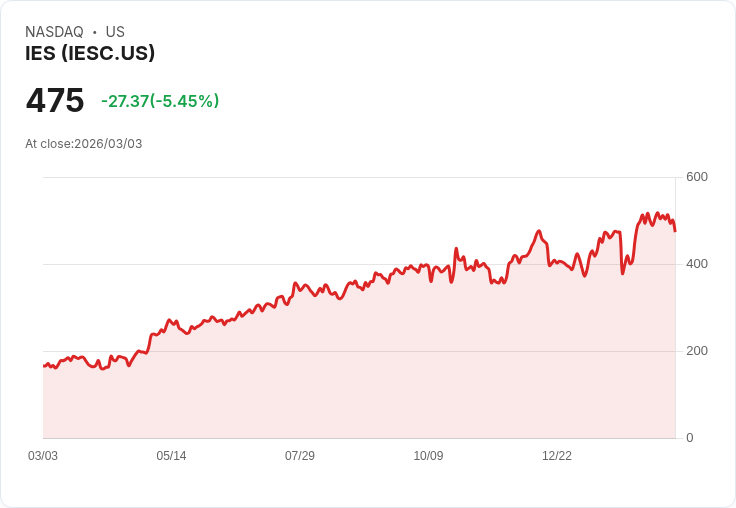Image resolution: width=736 pixels, height=508 pixels.
Task: Select the 12/22 date on x-axis
Action: click(557, 456)
